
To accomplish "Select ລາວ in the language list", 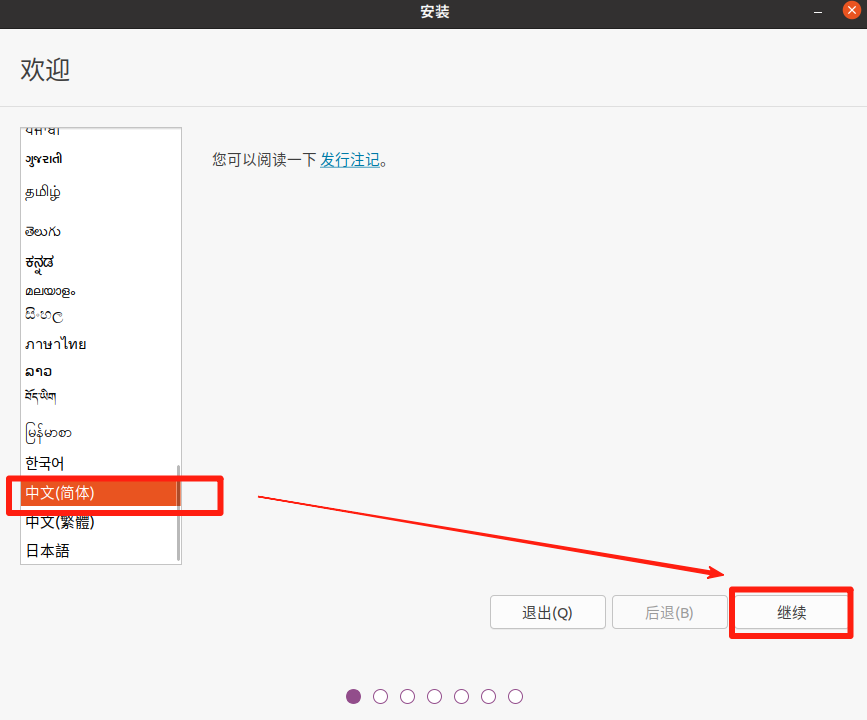I will pos(101,371).
